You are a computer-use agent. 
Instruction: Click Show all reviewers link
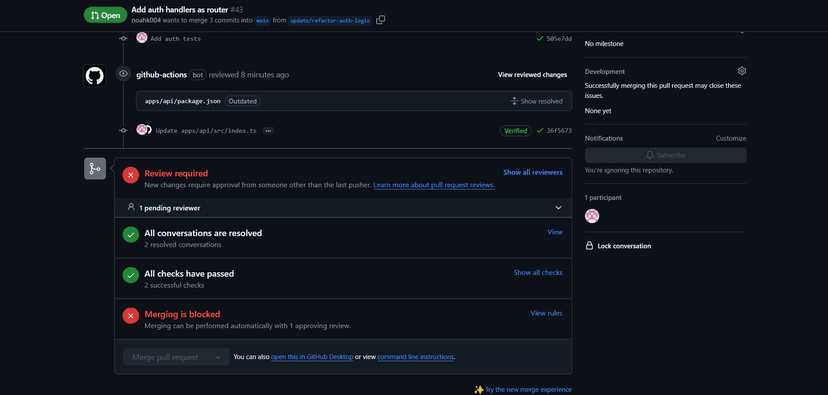tap(533, 172)
